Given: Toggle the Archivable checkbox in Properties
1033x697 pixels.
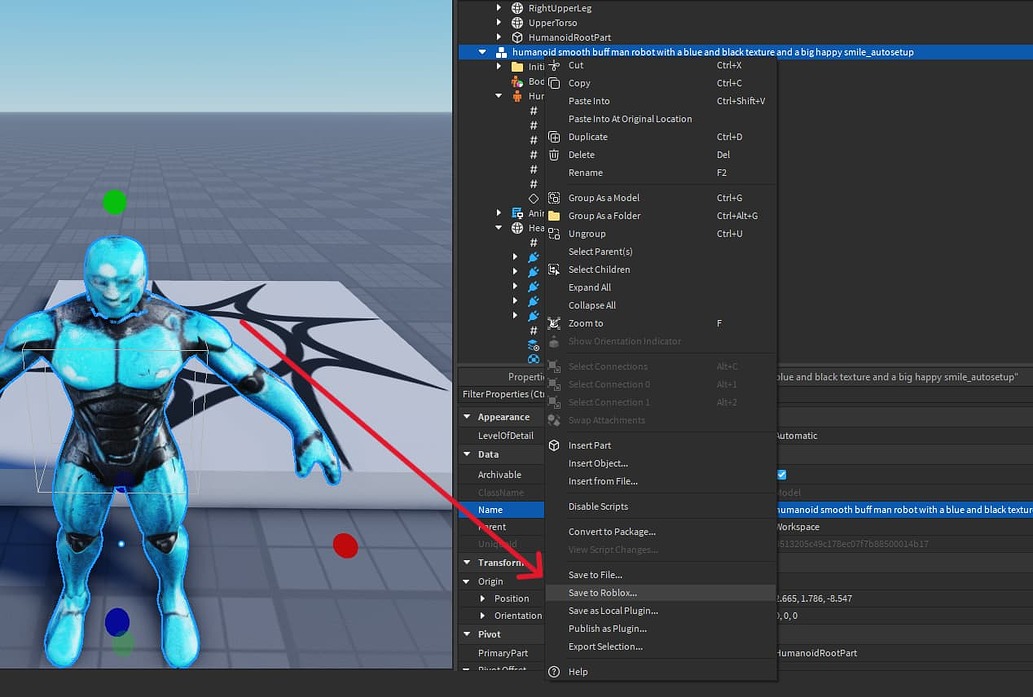Looking at the screenshot, I should [x=780, y=474].
